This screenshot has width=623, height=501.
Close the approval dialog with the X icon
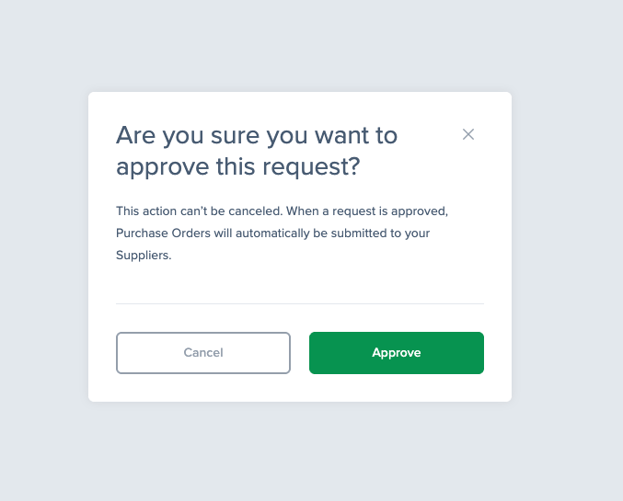pyautogui.click(x=468, y=134)
